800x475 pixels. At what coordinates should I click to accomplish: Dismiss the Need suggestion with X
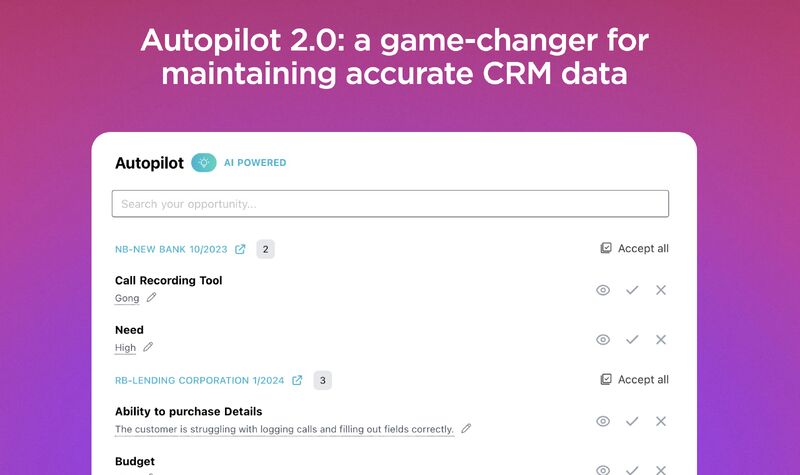[x=661, y=339]
